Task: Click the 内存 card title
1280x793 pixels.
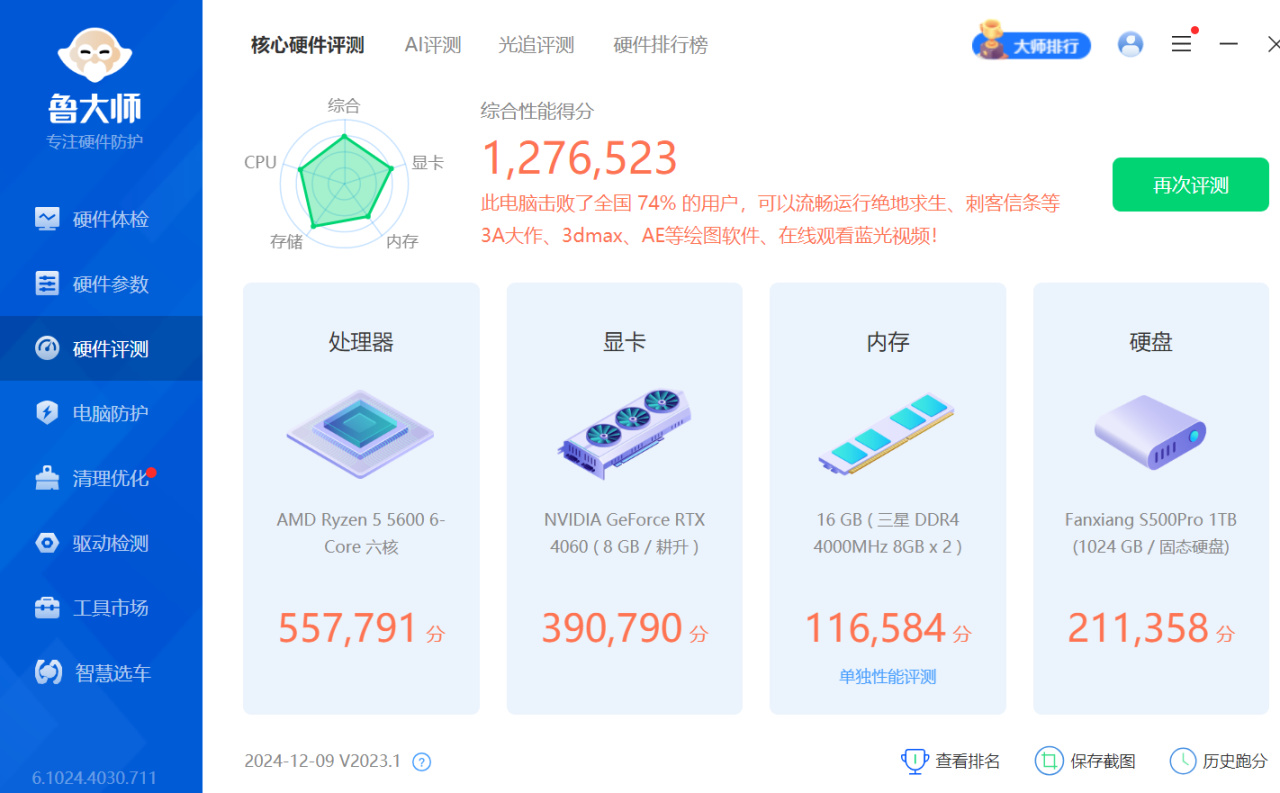Action: 887,342
